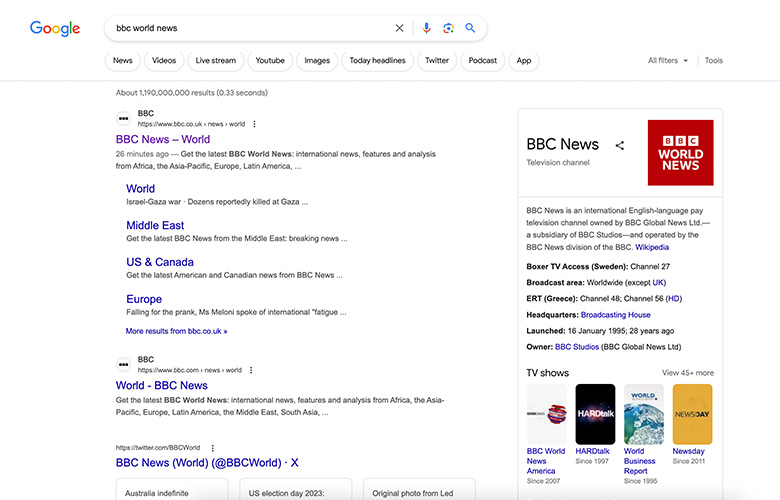This screenshot has width=780, height=500.
Task: Select the Images filter chip
Action: [317, 61]
